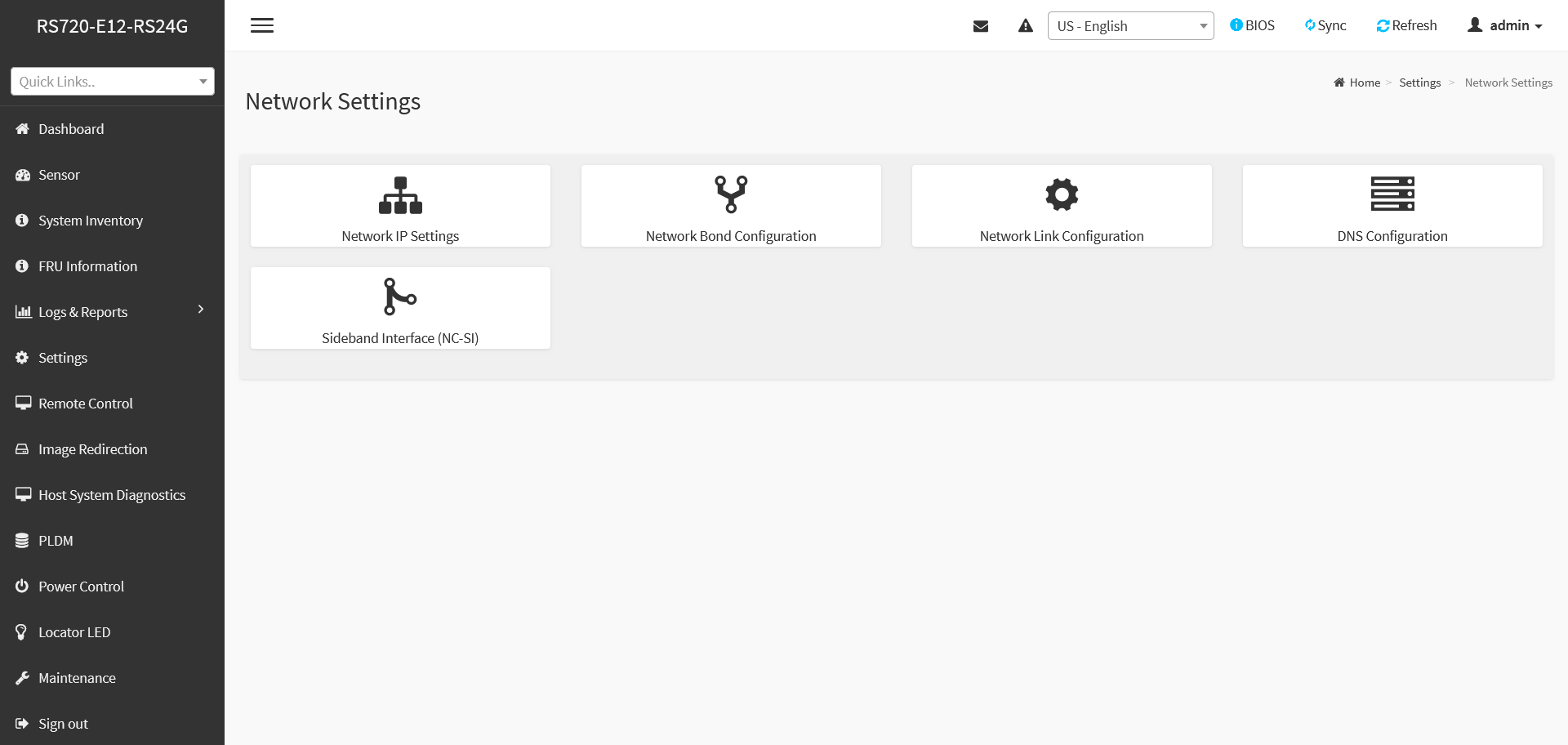Click the Sensor gauge icon in sidebar
Viewport: 1568px width, 745px height.
pos(22,175)
